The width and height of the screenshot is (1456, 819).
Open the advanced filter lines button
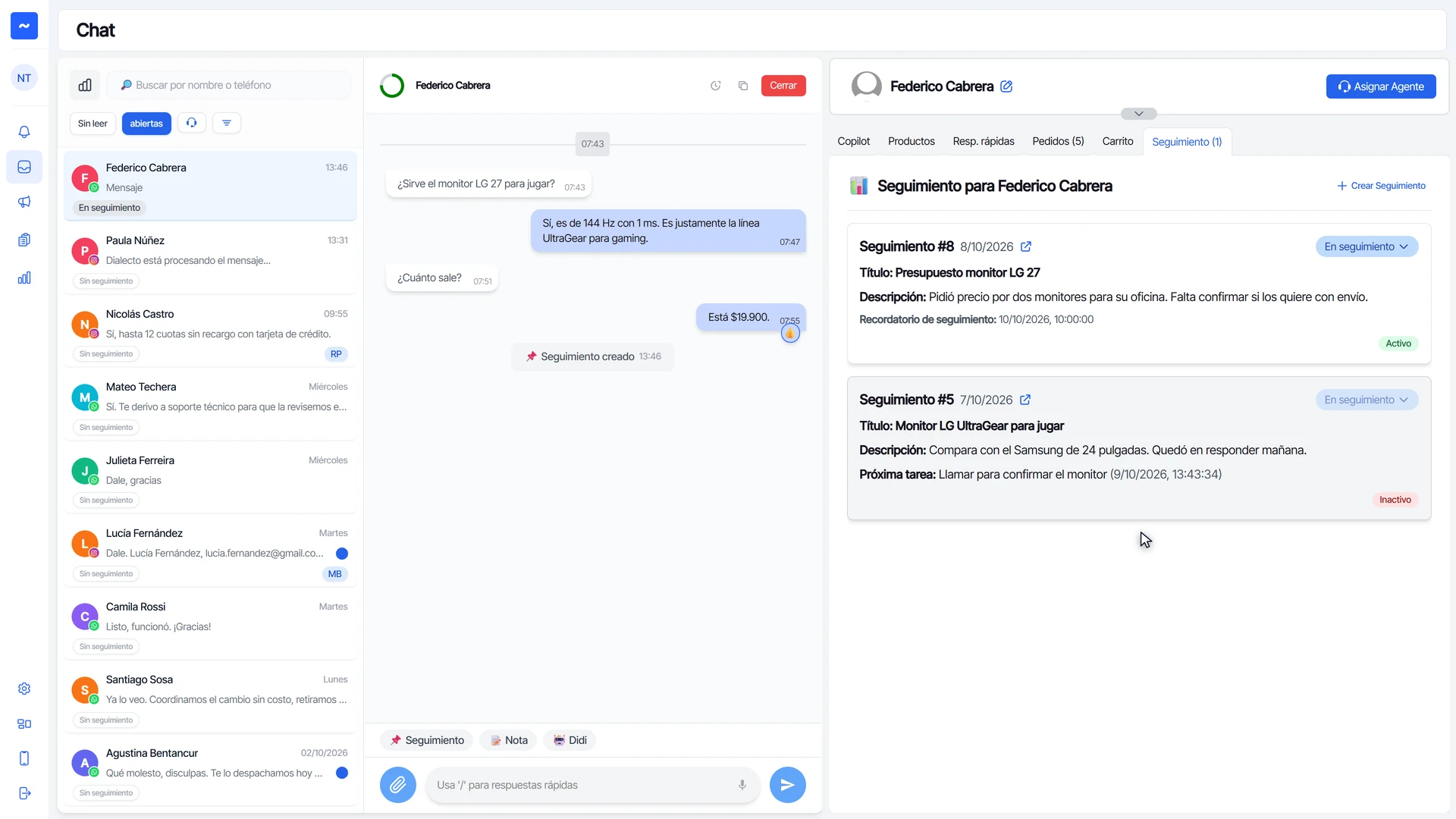pos(227,123)
